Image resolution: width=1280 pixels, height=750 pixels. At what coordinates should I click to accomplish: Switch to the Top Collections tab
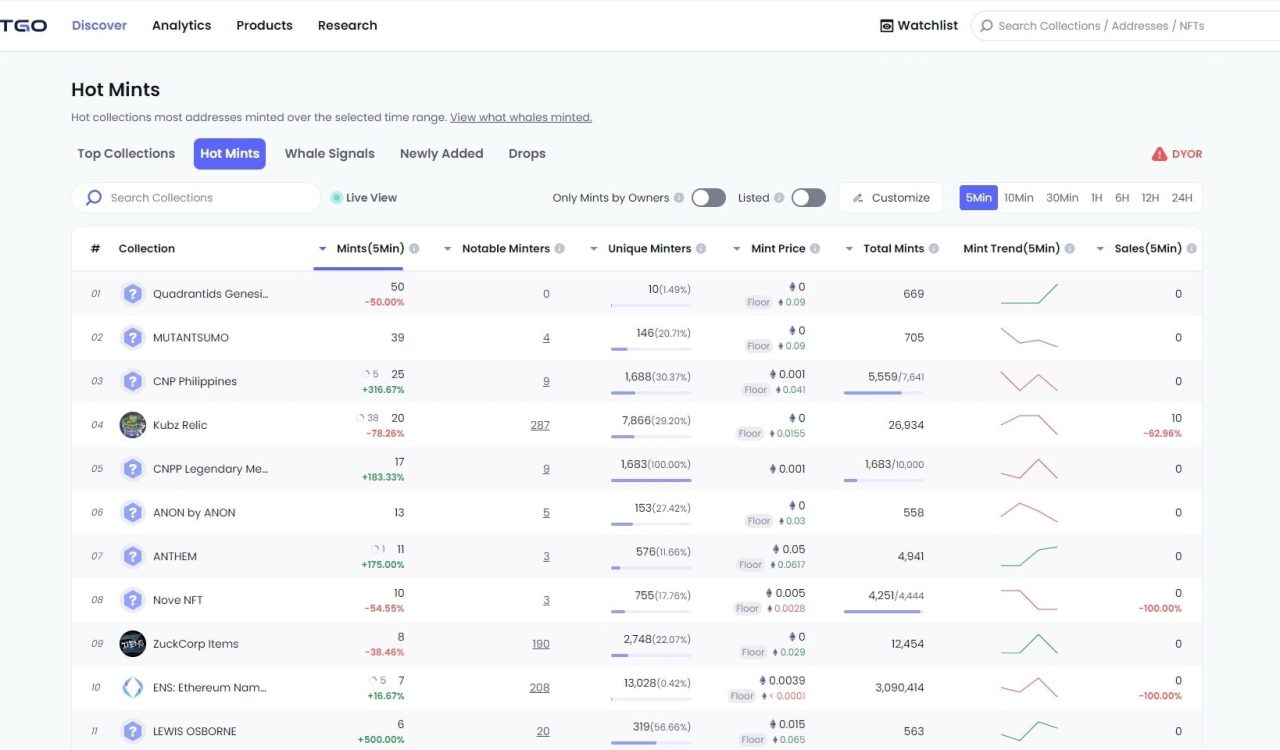tap(126, 154)
